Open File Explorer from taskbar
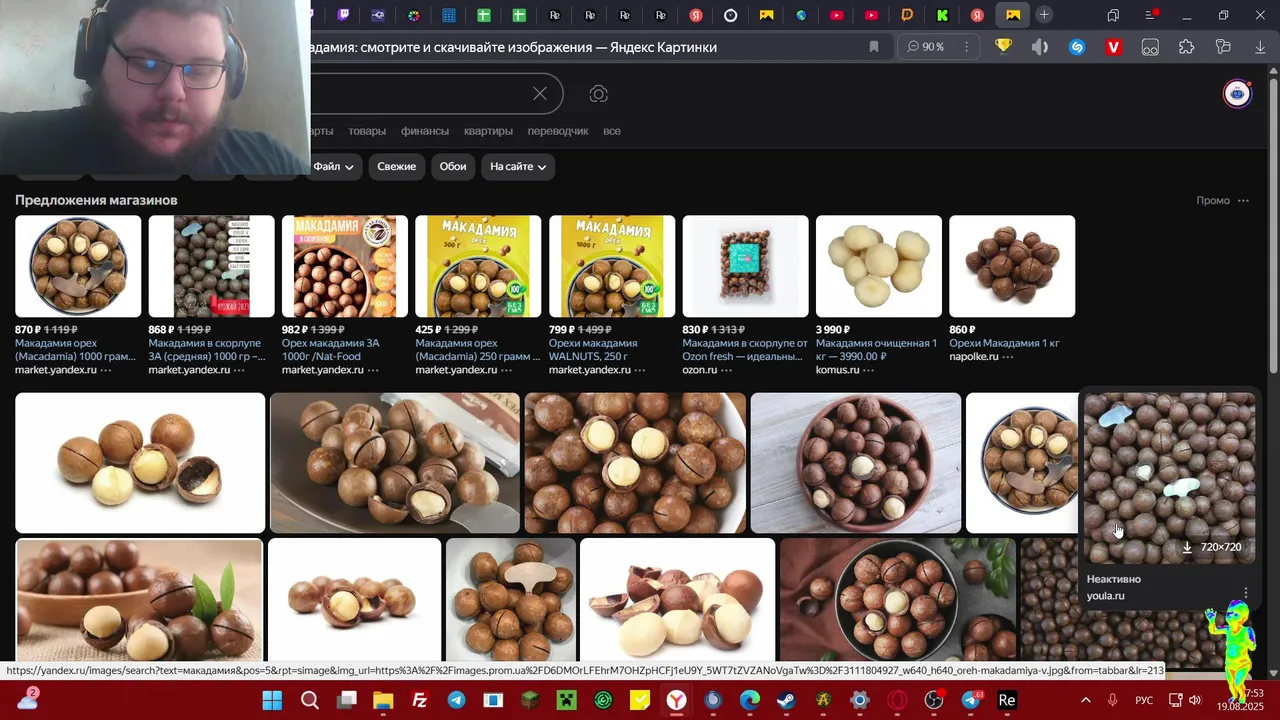This screenshot has width=1280, height=720. click(382, 700)
